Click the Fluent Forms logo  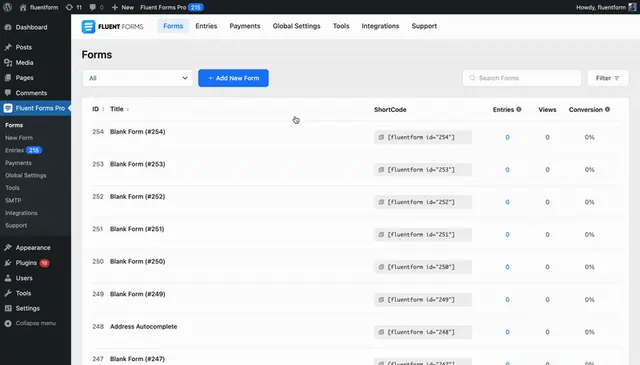click(x=112, y=27)
